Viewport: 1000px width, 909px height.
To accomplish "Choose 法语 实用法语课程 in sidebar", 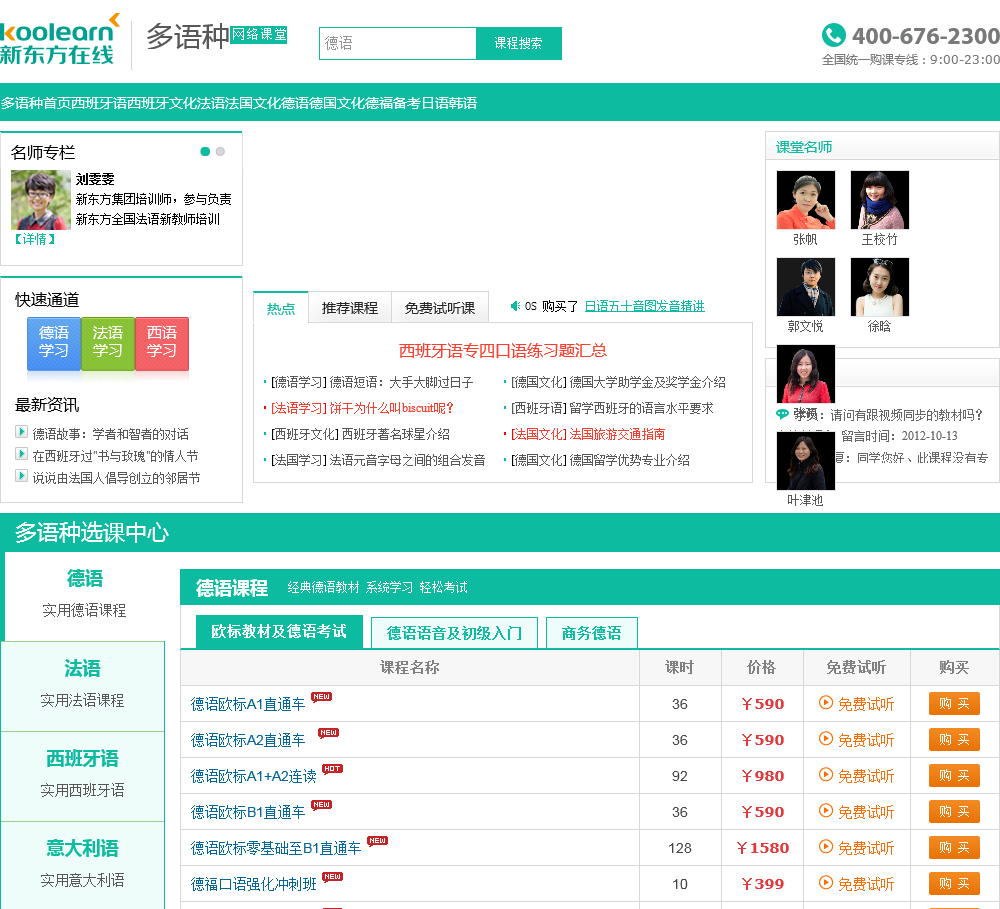I will tap(83, 684).
